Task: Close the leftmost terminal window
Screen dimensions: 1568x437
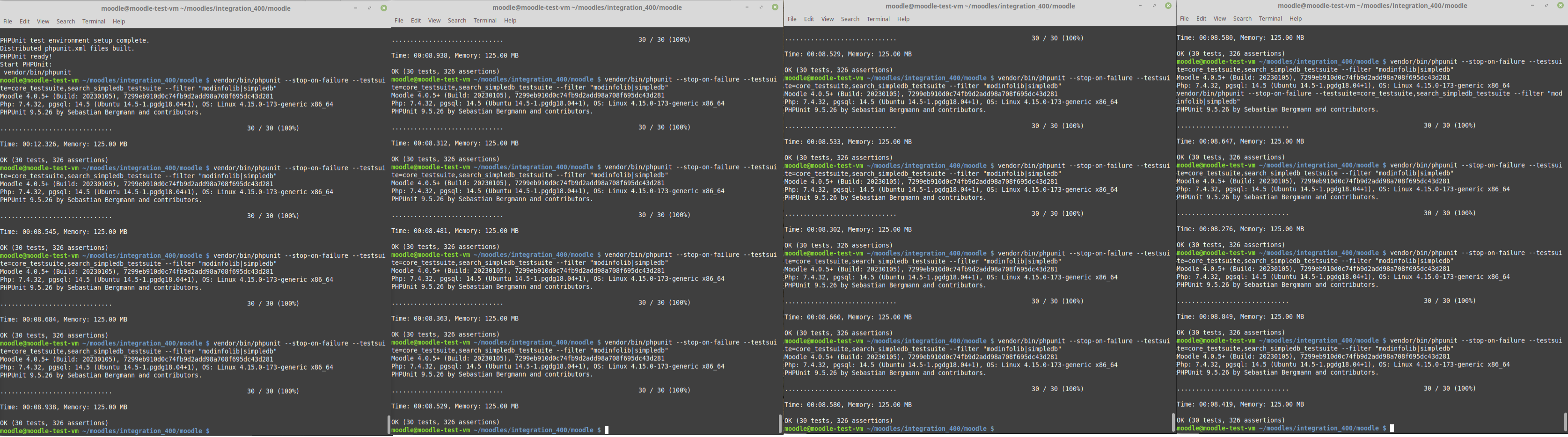Action: [x=384, y=8]
